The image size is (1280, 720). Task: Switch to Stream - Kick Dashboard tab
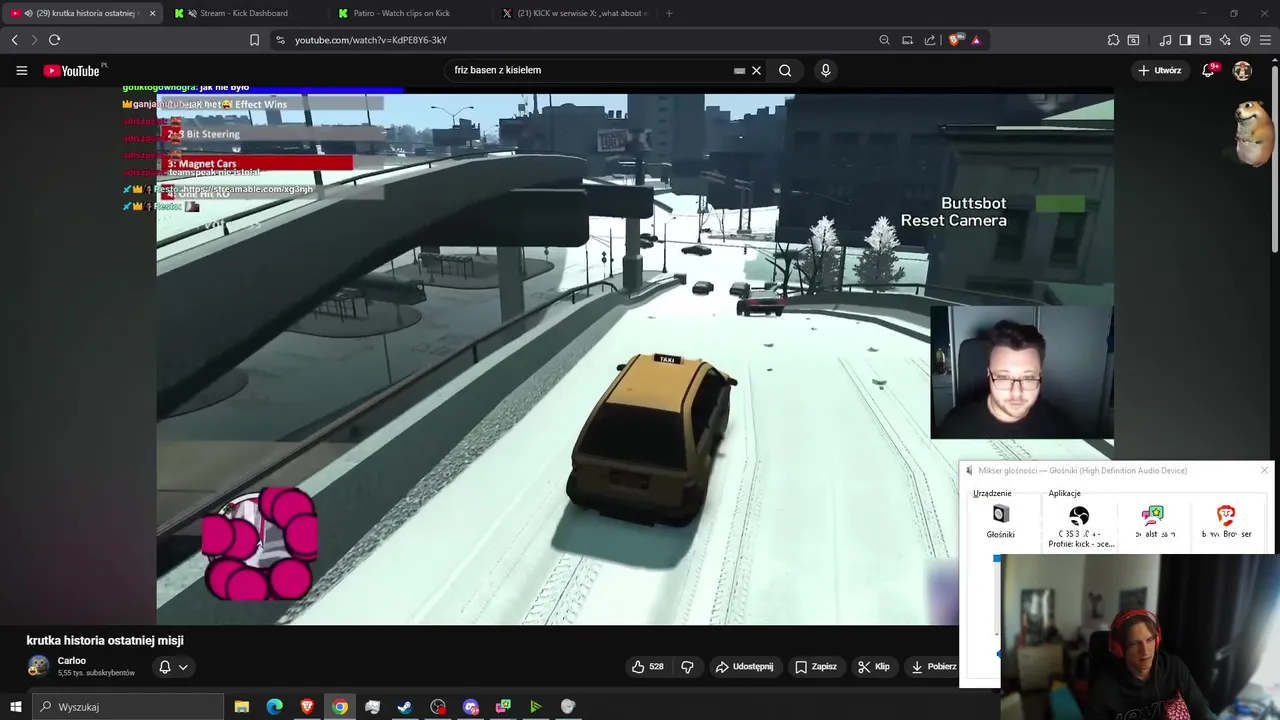click(243, 13)
